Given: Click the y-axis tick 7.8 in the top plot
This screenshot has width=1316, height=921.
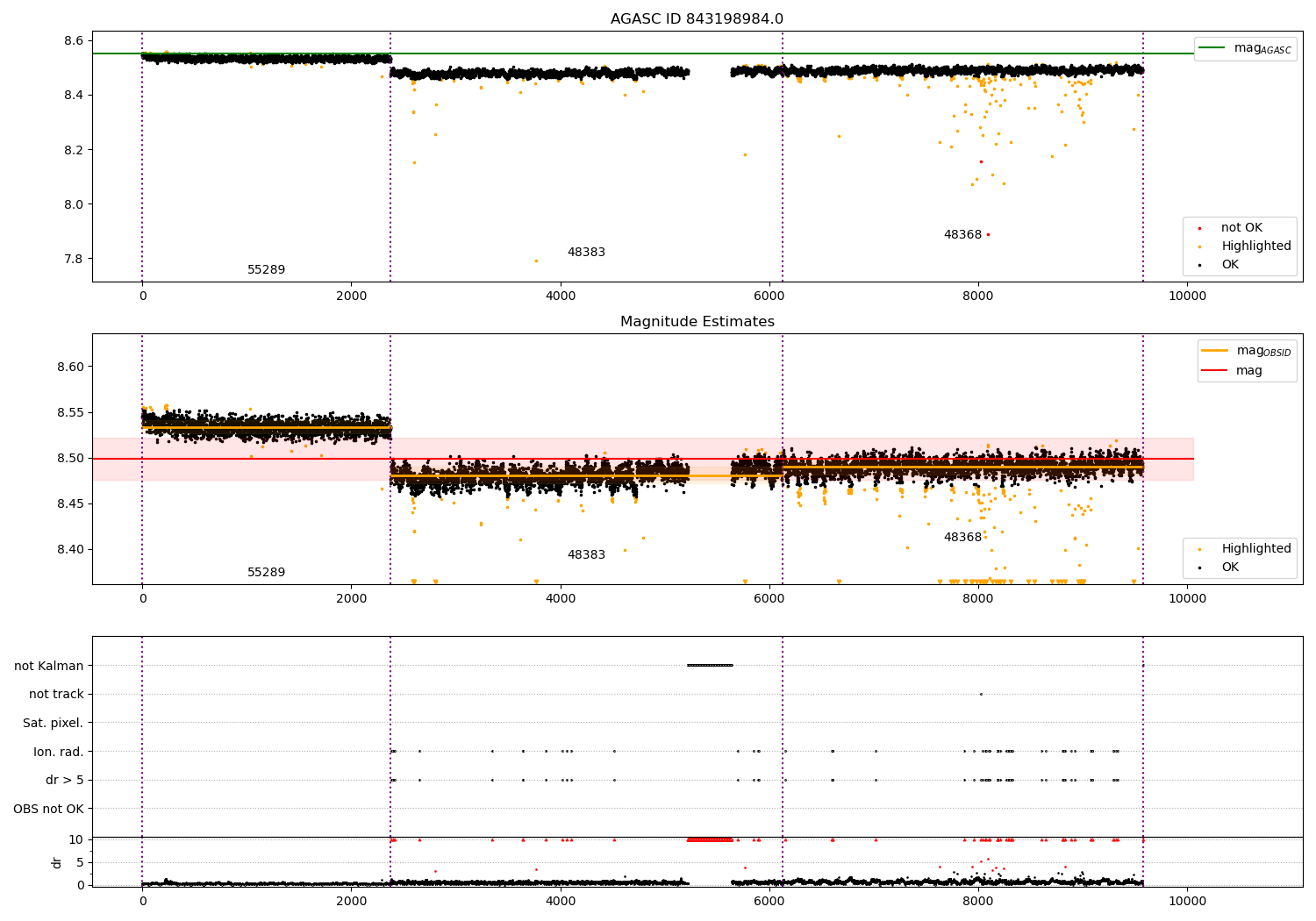Looking at the screenshot, I should (x=74, y=260).
